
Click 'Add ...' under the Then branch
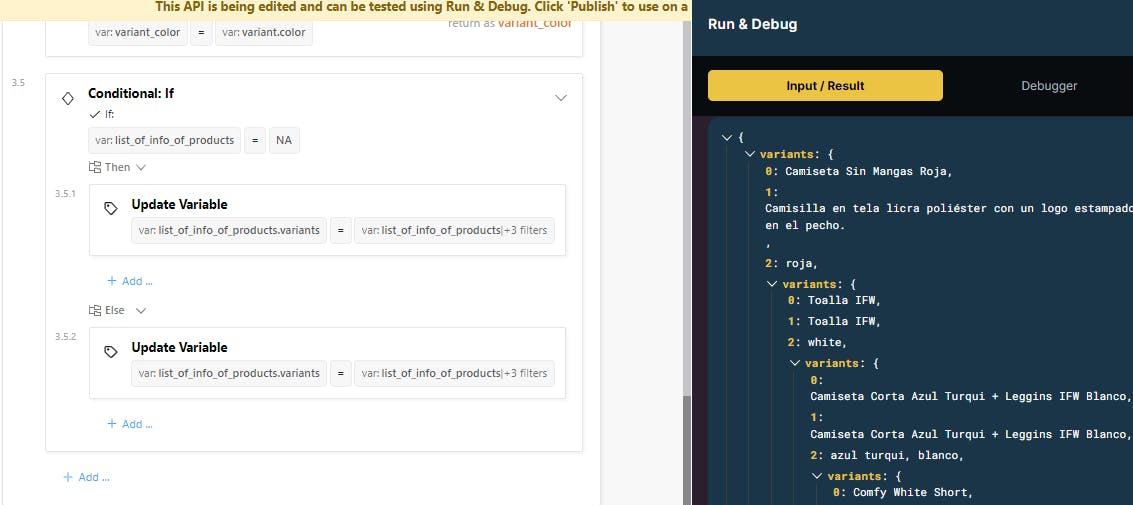130,281
